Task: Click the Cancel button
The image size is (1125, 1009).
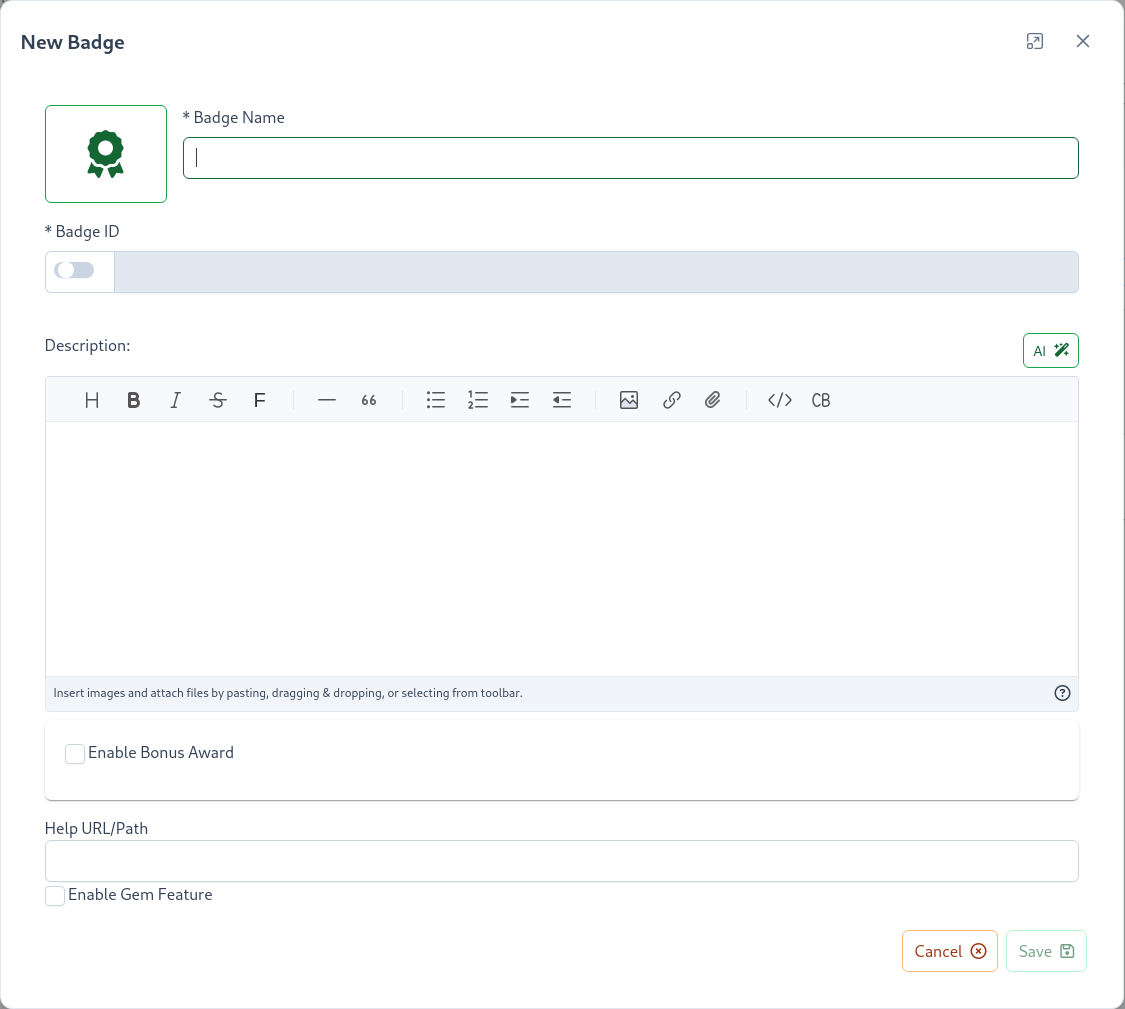Action: tap(949, 951)
